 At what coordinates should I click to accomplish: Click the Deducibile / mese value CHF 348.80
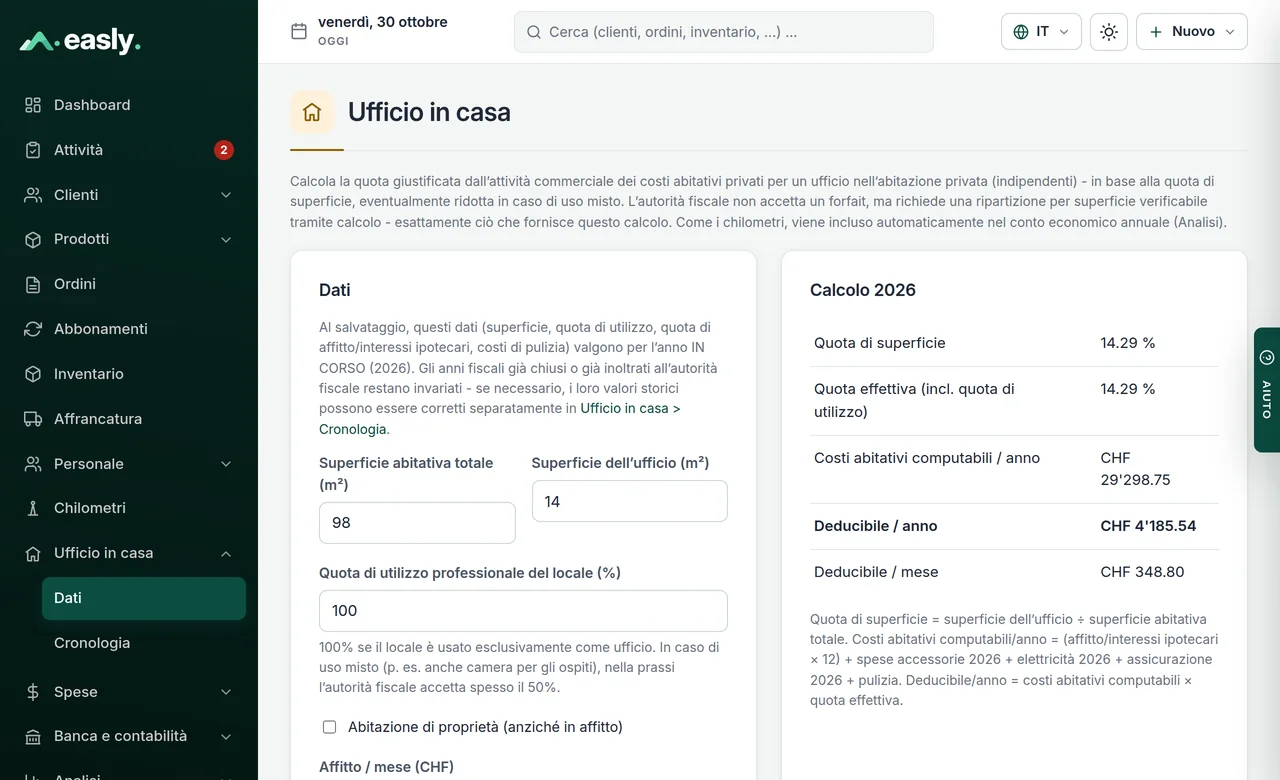tap(1142, 572)
